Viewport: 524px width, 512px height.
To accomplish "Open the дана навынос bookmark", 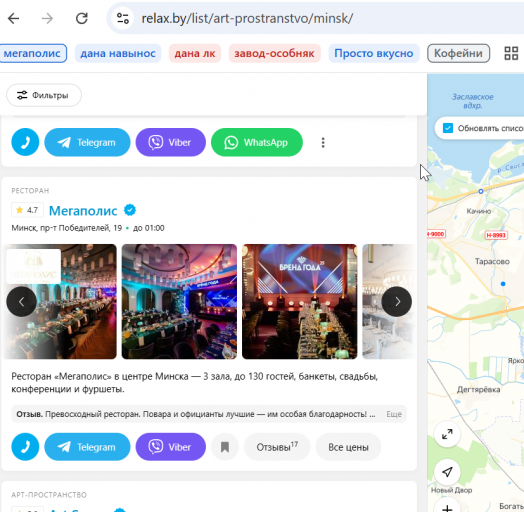I will (118, 53).
